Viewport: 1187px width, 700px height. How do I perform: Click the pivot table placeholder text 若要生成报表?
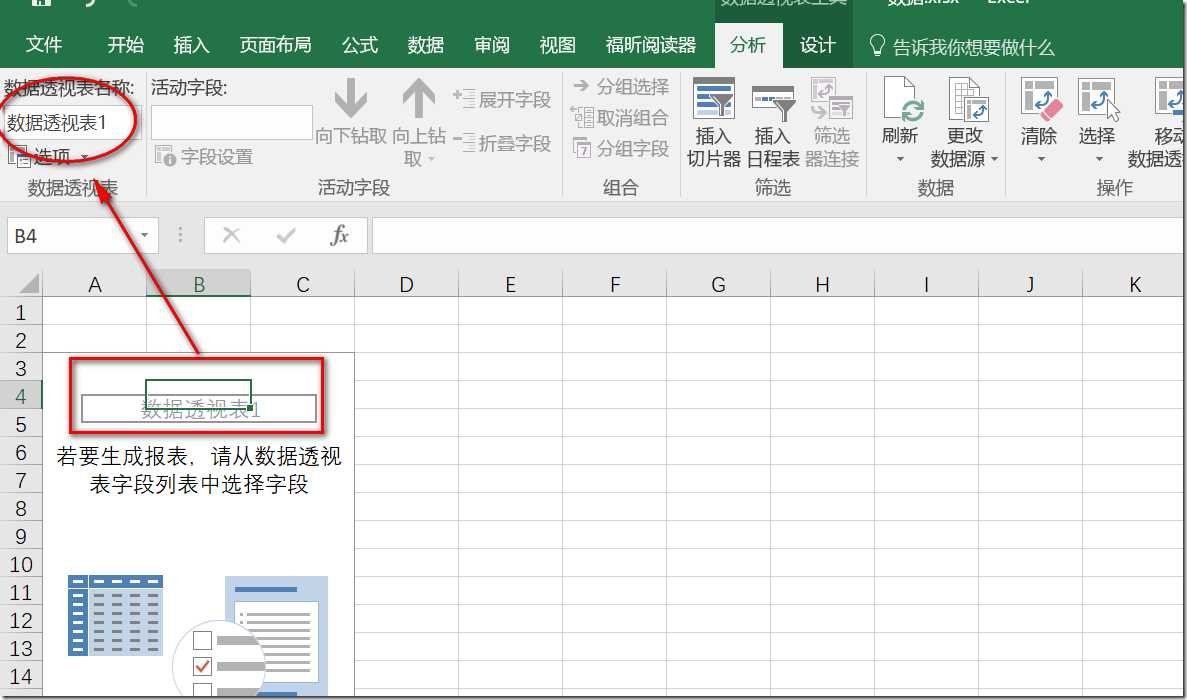click(x=199, y=470)
